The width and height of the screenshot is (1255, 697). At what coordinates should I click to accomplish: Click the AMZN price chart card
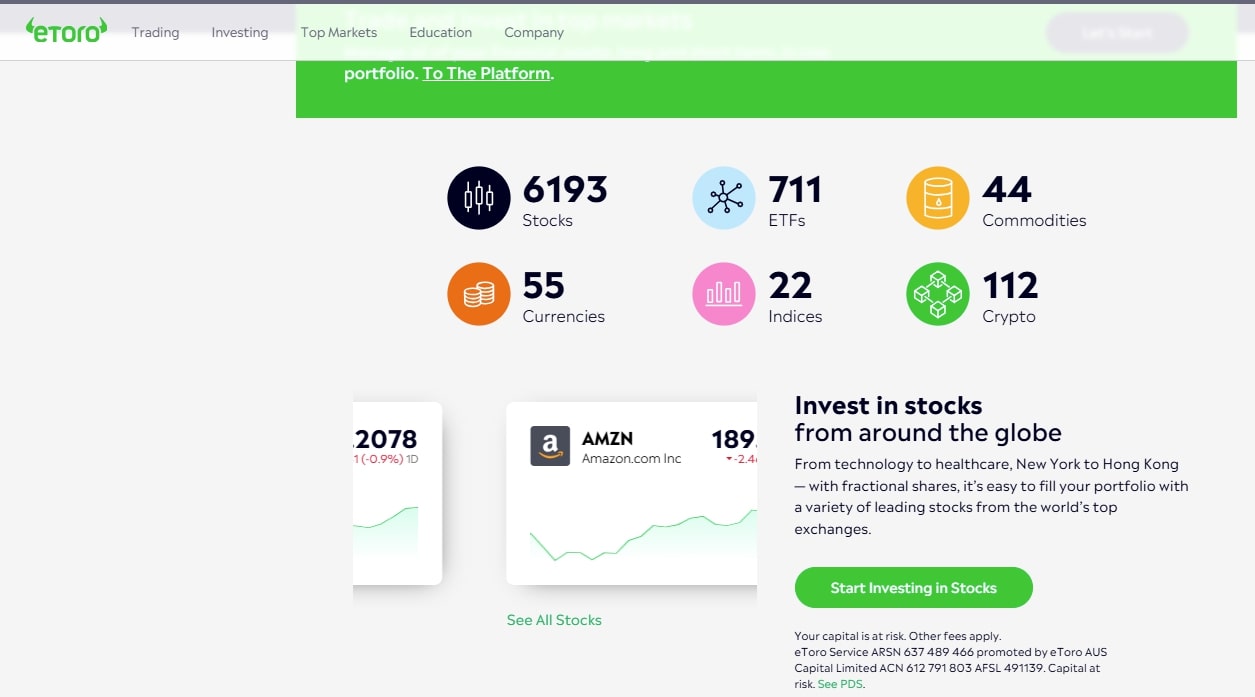coord(630,520)
